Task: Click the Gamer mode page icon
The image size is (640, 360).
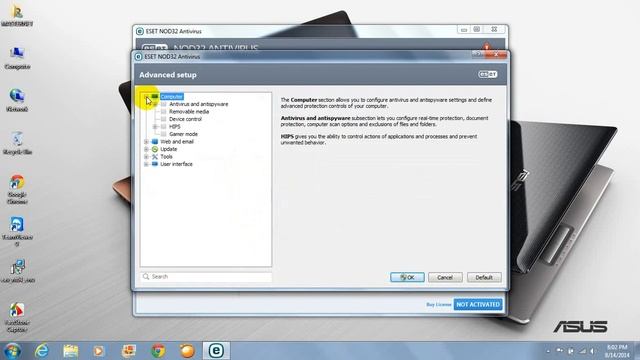Action: point(164,134)
